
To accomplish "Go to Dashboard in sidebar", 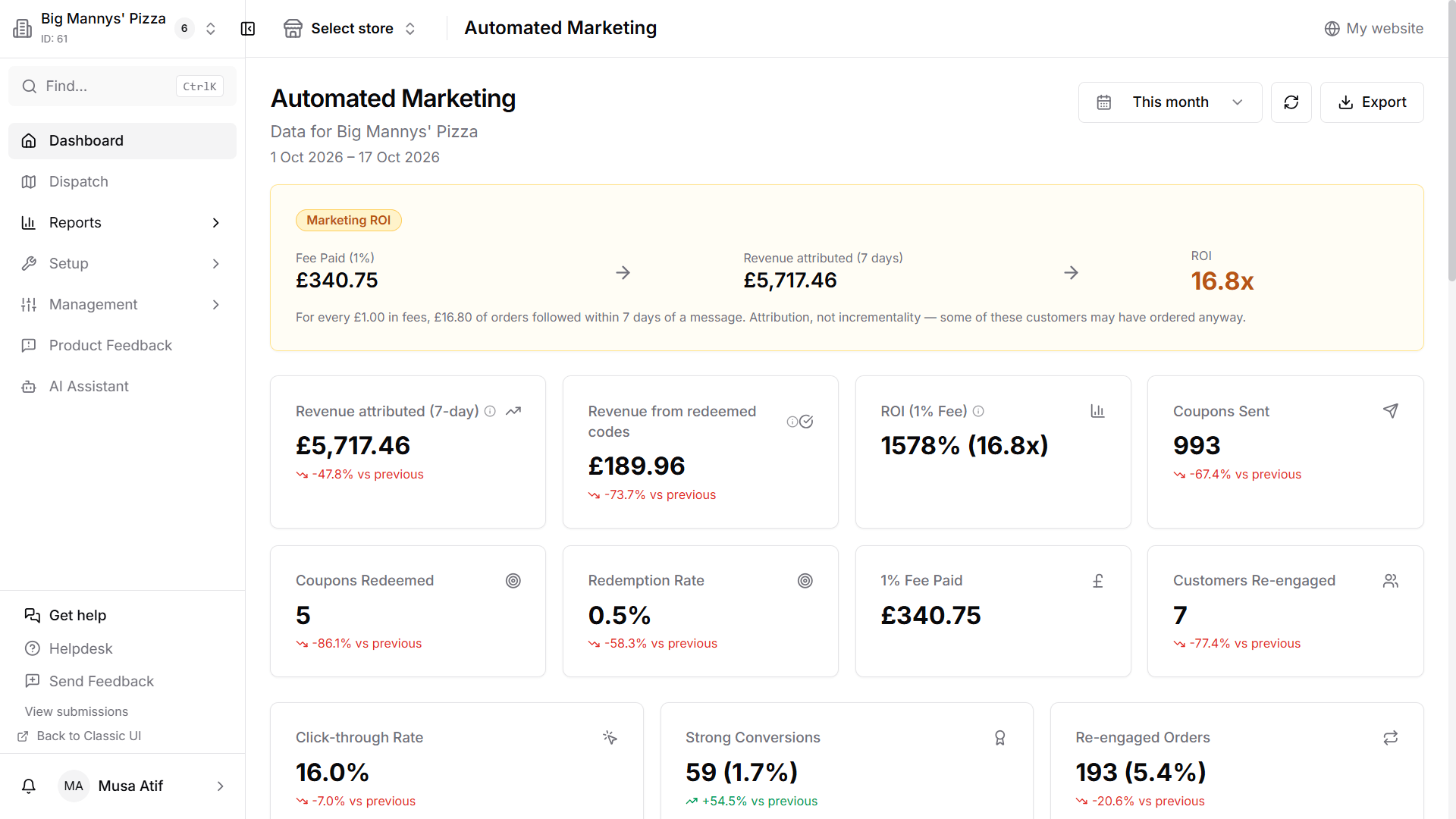I will point(122,141).
